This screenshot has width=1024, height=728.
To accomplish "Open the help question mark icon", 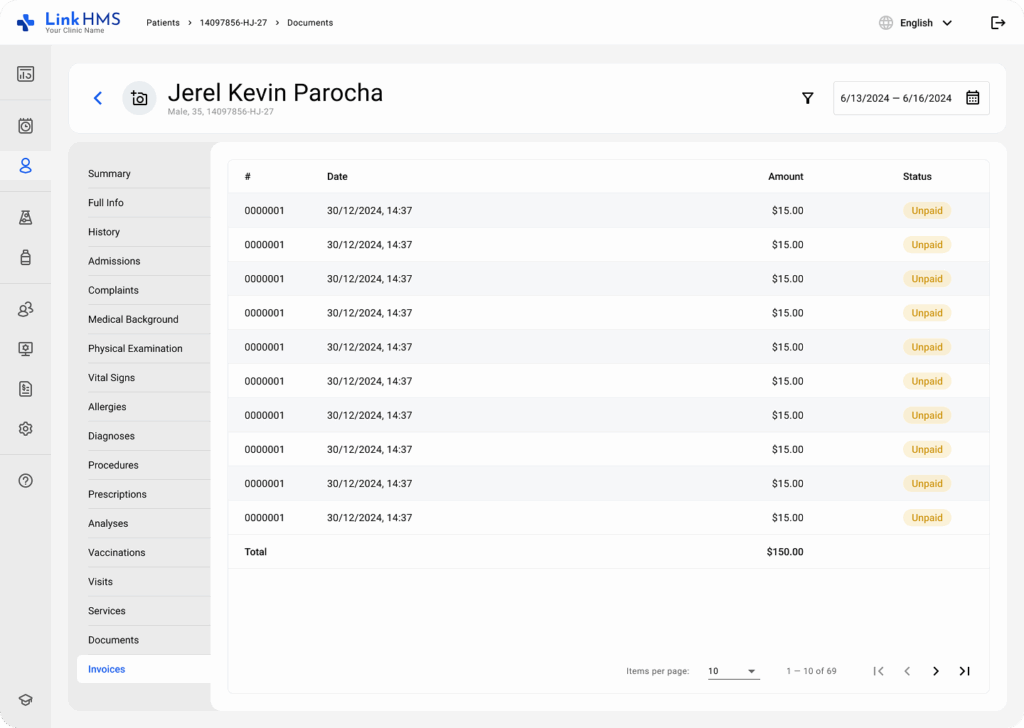I will click(25, 481).
